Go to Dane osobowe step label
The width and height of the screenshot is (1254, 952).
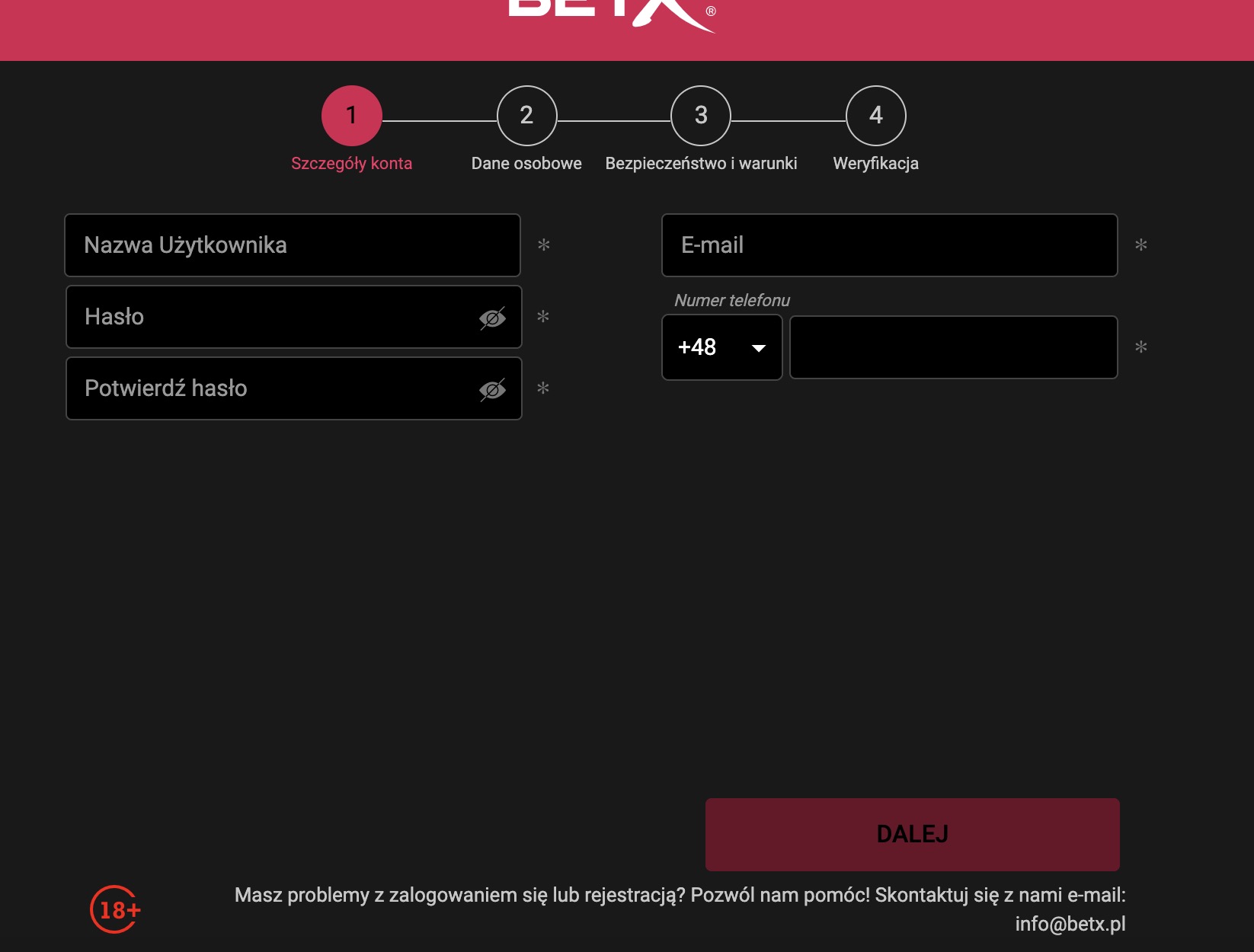526,164
